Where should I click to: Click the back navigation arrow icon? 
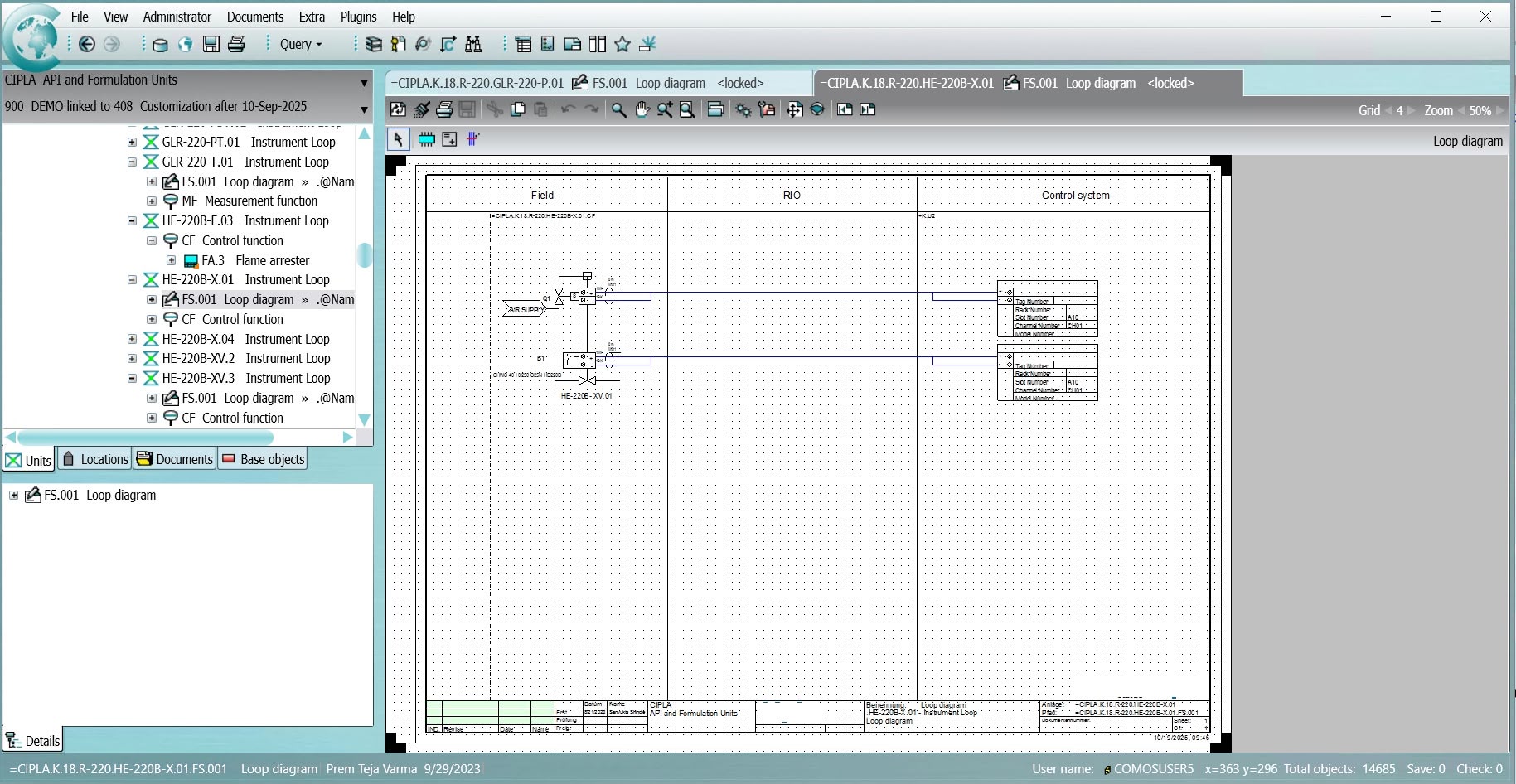87,45
